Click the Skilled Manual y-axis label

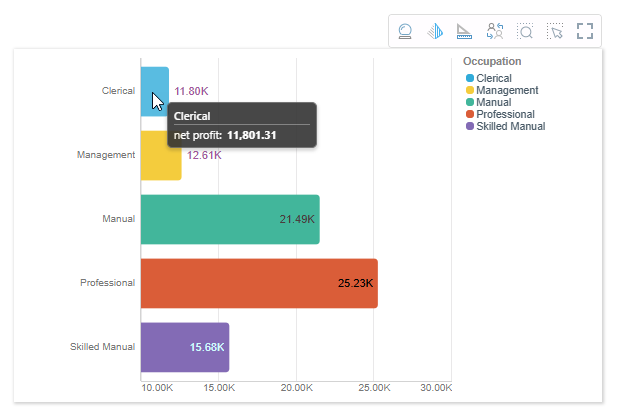coord(102,347)
